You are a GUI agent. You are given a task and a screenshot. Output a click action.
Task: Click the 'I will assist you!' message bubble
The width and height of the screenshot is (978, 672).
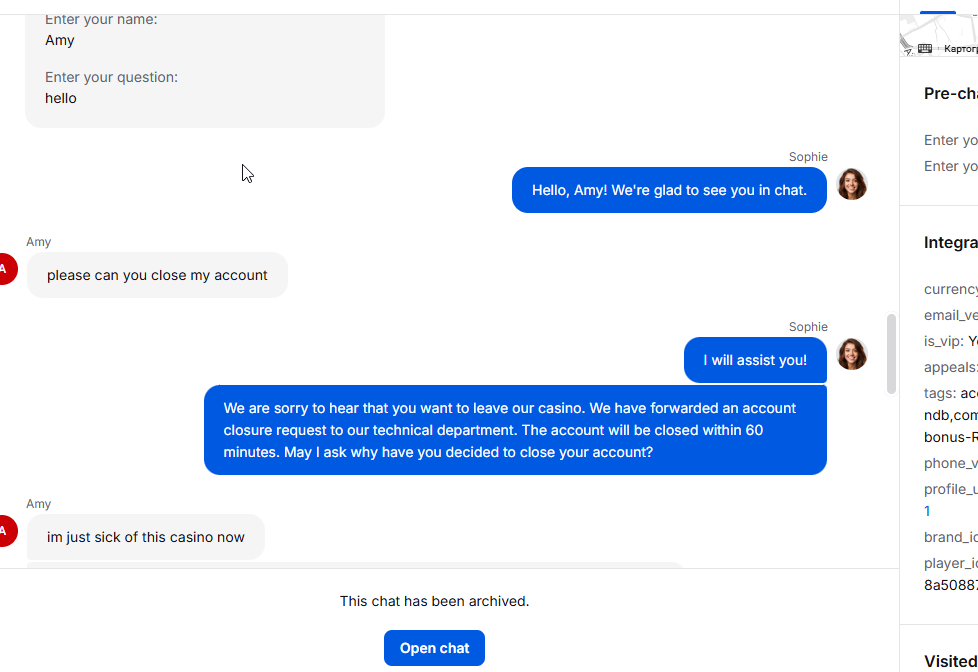[x=755, y=360]
